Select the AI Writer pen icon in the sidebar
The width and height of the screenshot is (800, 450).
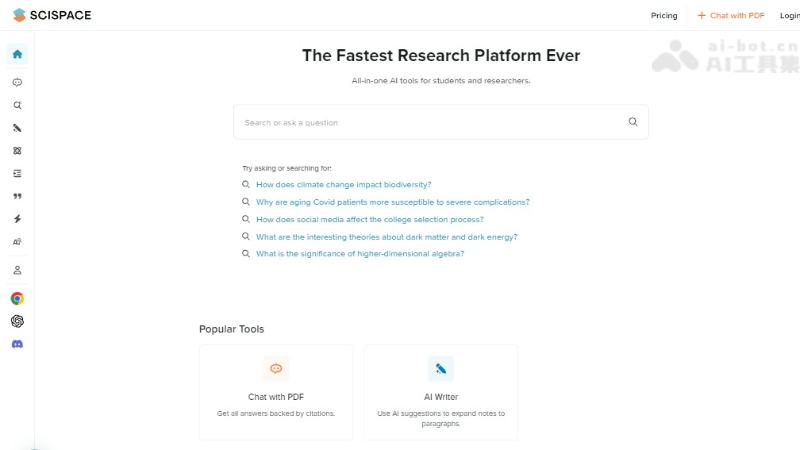pyautogui.click(x=17, y=128)
